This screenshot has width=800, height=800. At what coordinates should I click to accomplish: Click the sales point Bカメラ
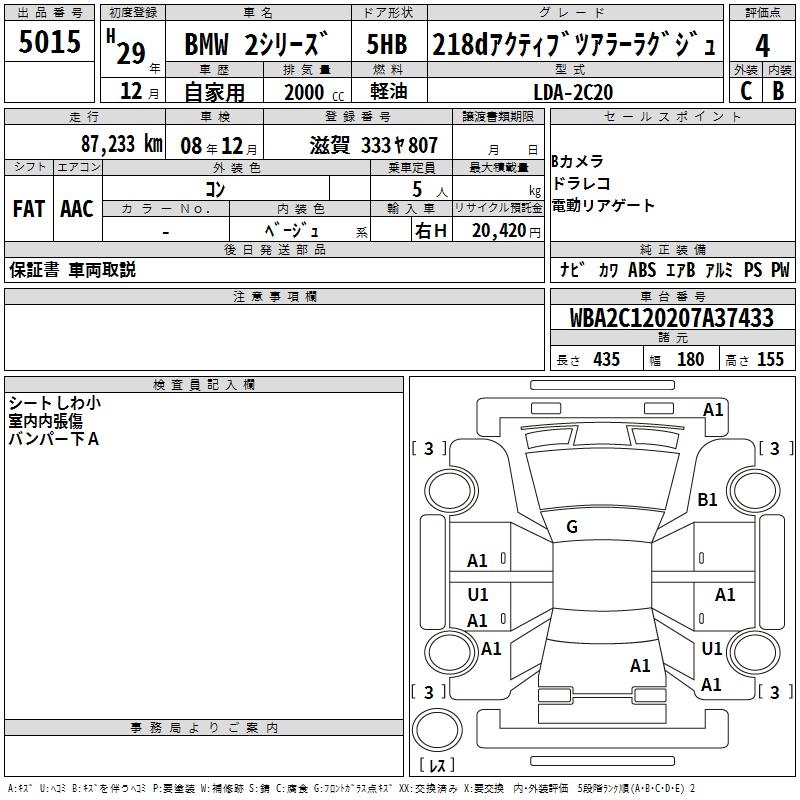(578, 161)
